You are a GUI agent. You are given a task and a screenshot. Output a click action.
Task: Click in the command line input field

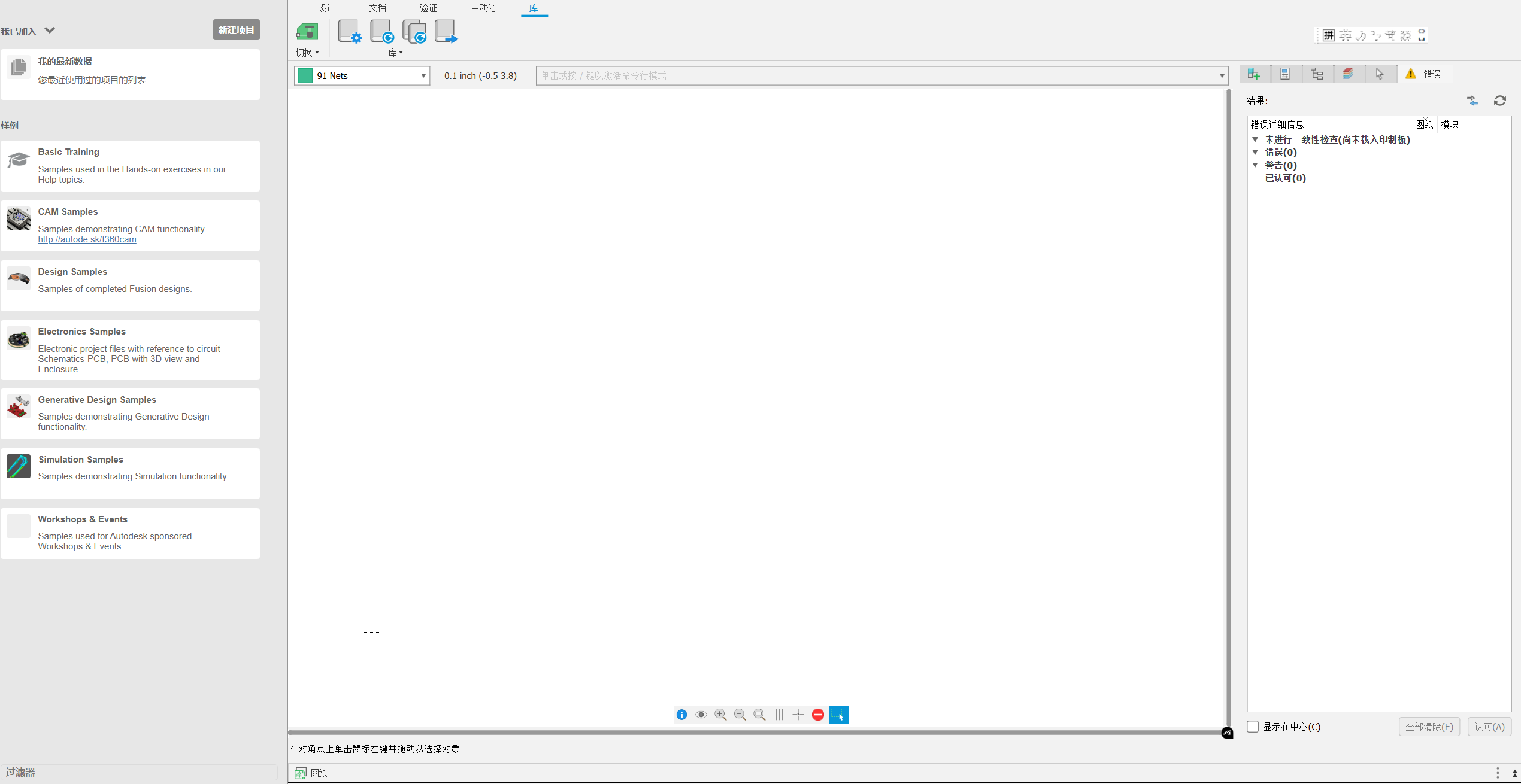coord(877,75)
